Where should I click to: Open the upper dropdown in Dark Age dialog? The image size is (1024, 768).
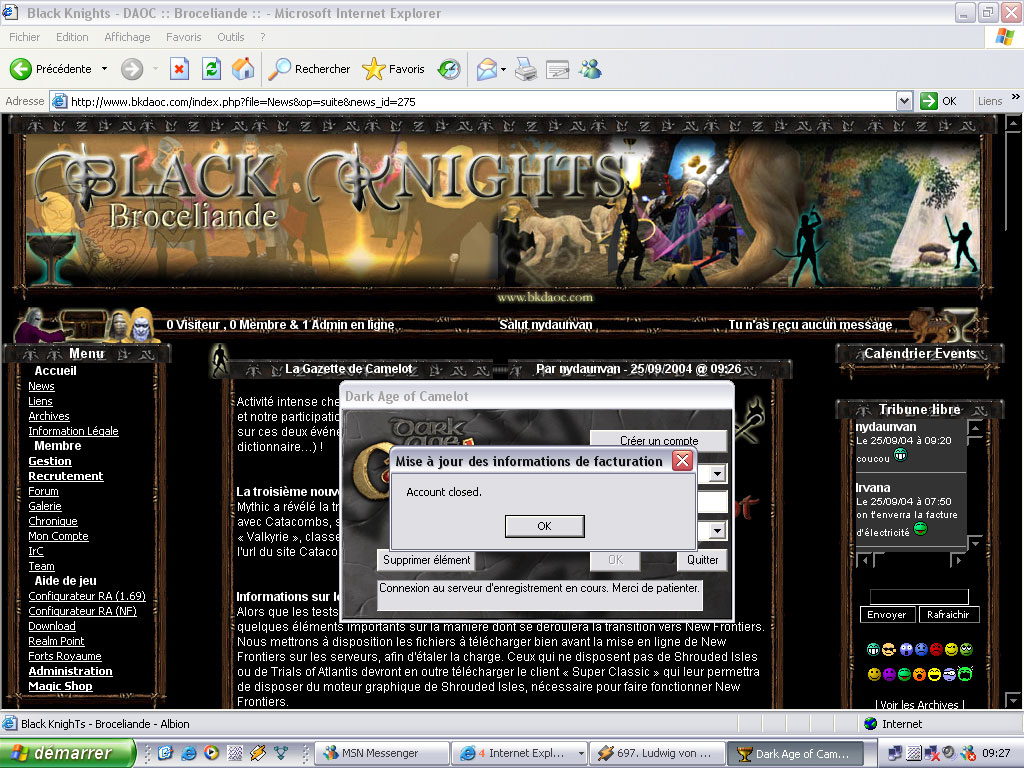[717, 473]
